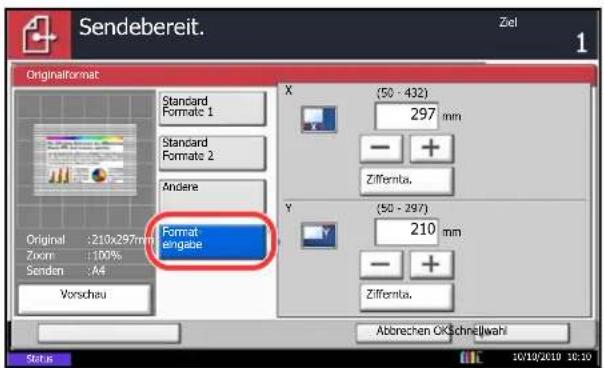Click the Original 210x297mm info text
This screenshot has height=368, width=604.
tap(89, 240)
